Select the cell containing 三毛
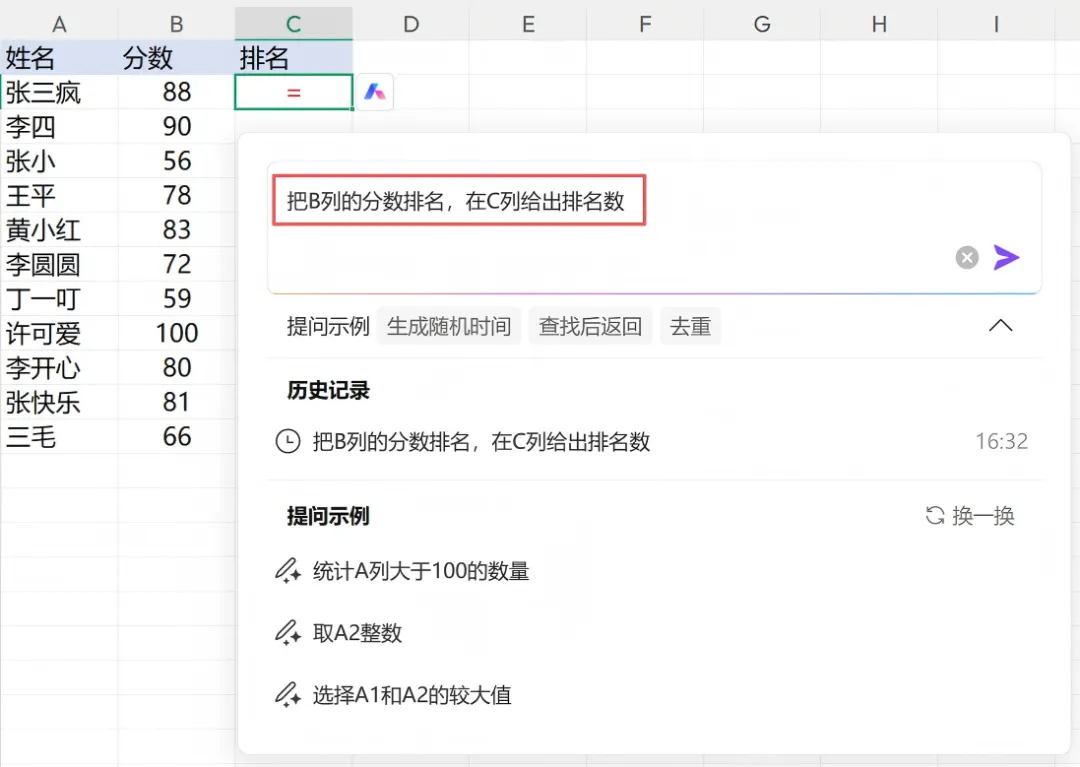 [59, 437]
